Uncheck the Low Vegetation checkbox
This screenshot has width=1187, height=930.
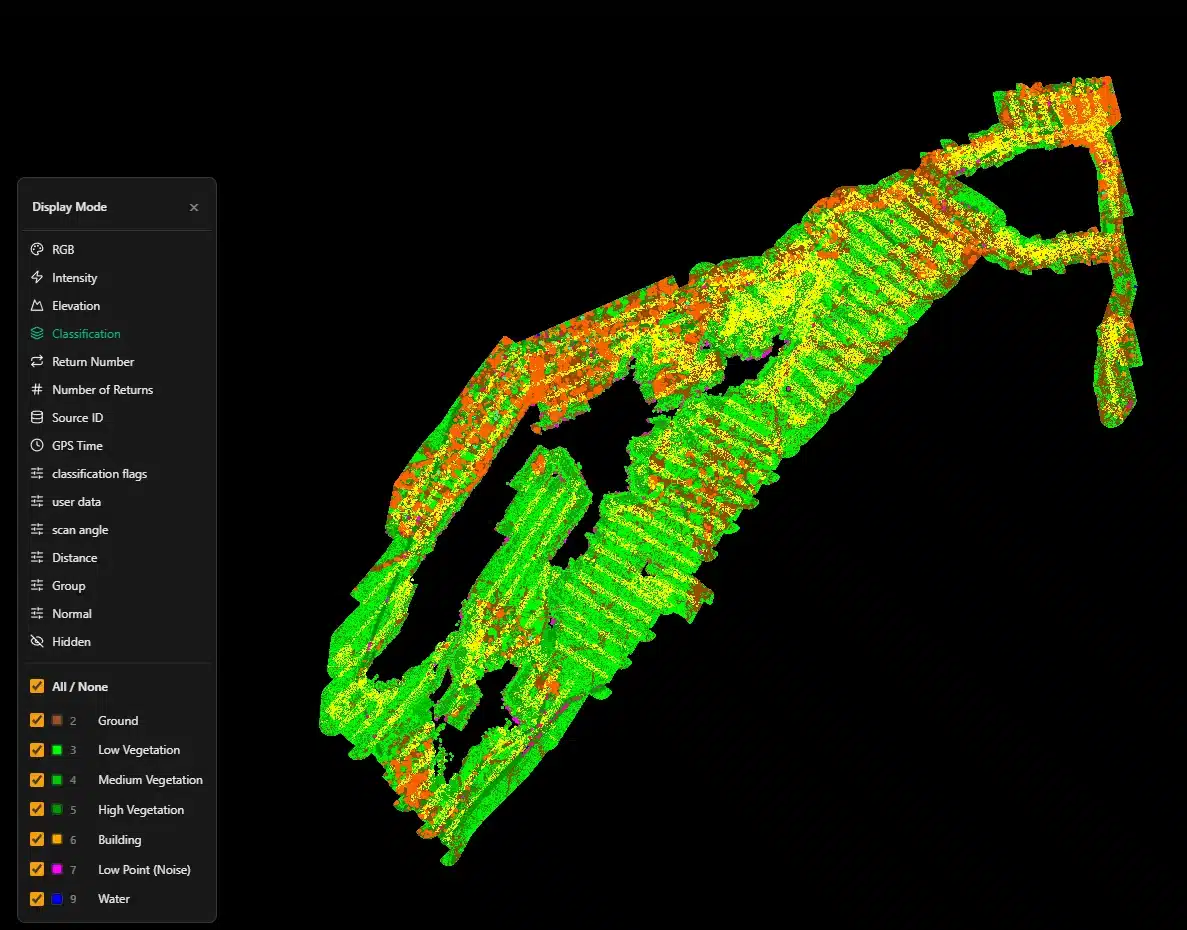coord(36,750)
